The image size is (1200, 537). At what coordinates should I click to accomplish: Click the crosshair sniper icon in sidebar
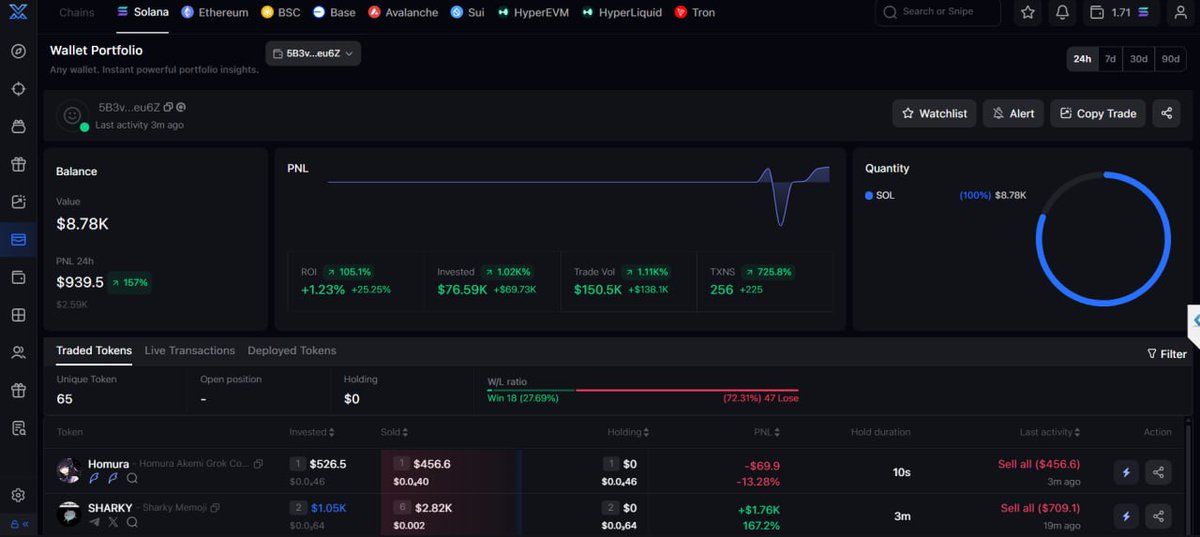[x=18, y=89]
